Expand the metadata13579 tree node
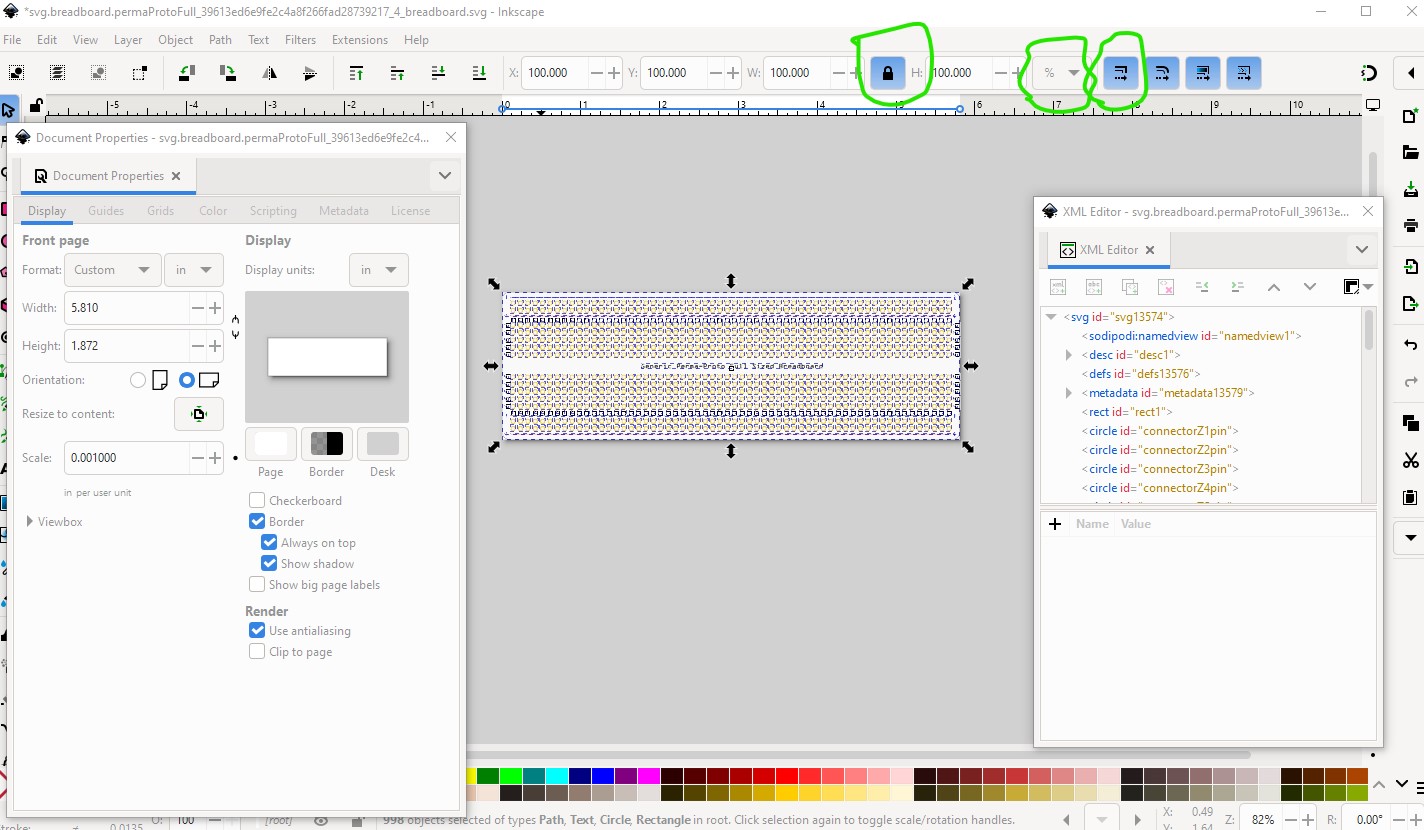1424x830 pixels. click(x=1069, y=393)
